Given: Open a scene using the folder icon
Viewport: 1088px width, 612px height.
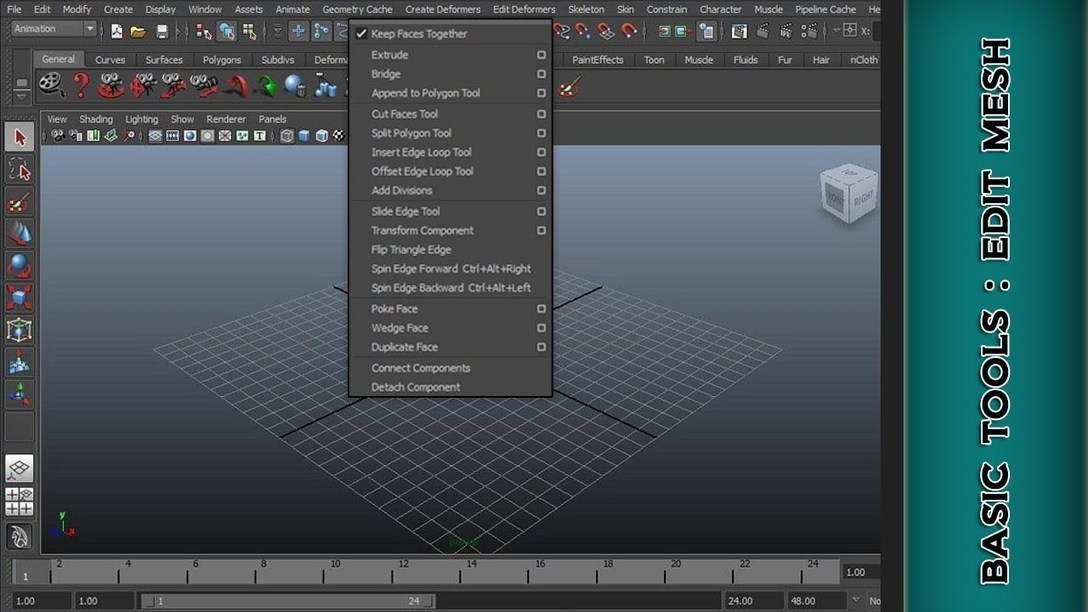Looking at the screenshot, I should coord(138,31).
